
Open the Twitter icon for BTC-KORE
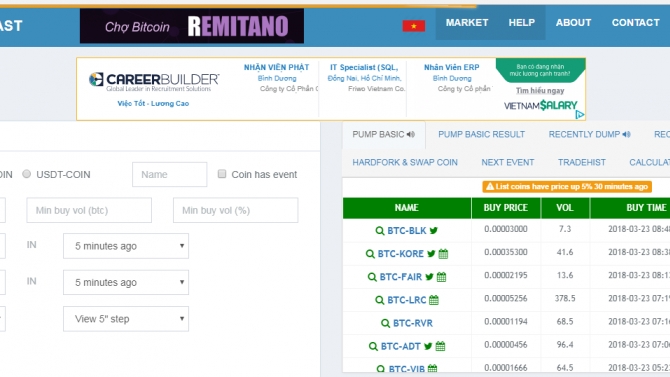tap(431, 253)
